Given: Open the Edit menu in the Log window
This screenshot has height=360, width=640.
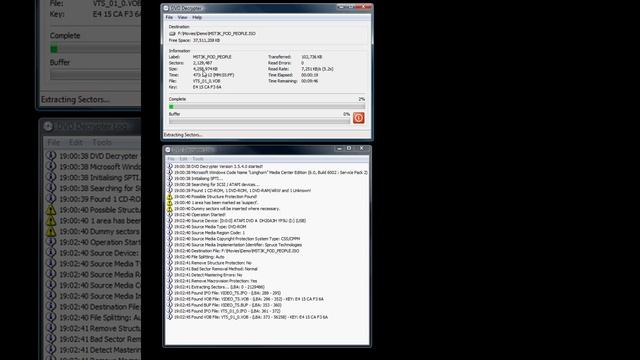Looking at the screenshot, I should [x=184, y=159].
